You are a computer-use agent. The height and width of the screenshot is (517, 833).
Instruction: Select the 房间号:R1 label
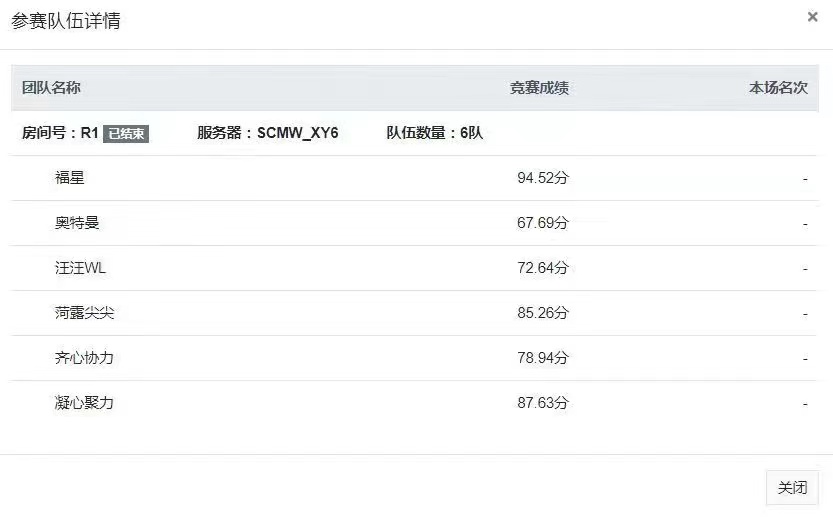coord(60,133)
